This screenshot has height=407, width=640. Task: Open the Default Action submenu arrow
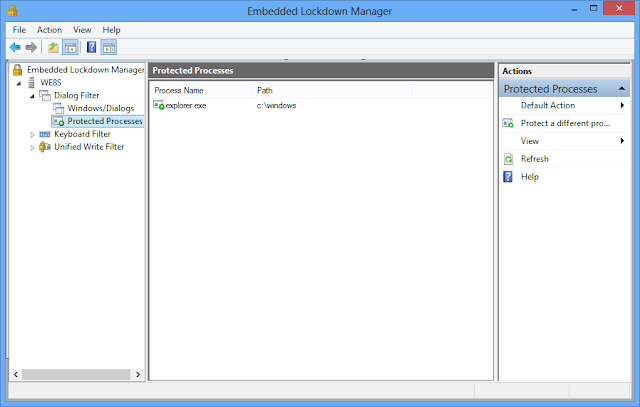(x=622, y=105)
